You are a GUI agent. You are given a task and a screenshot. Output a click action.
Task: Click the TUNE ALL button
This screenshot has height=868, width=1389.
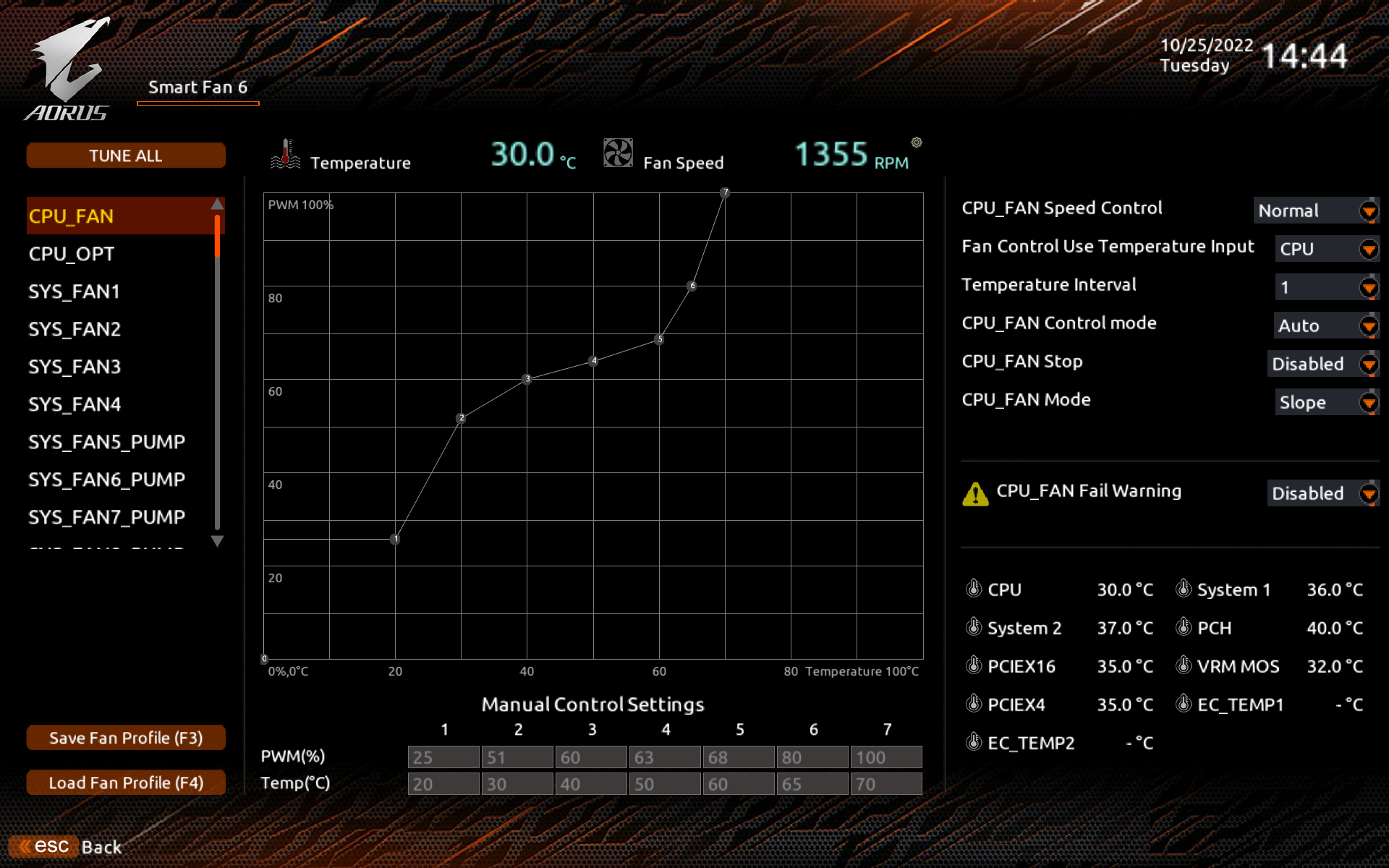click(126, 156)
